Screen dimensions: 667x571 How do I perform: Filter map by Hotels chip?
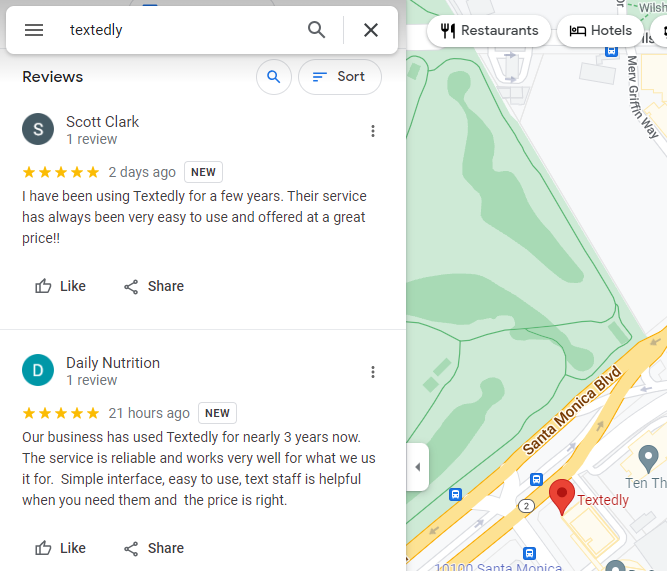click(600, 31)
